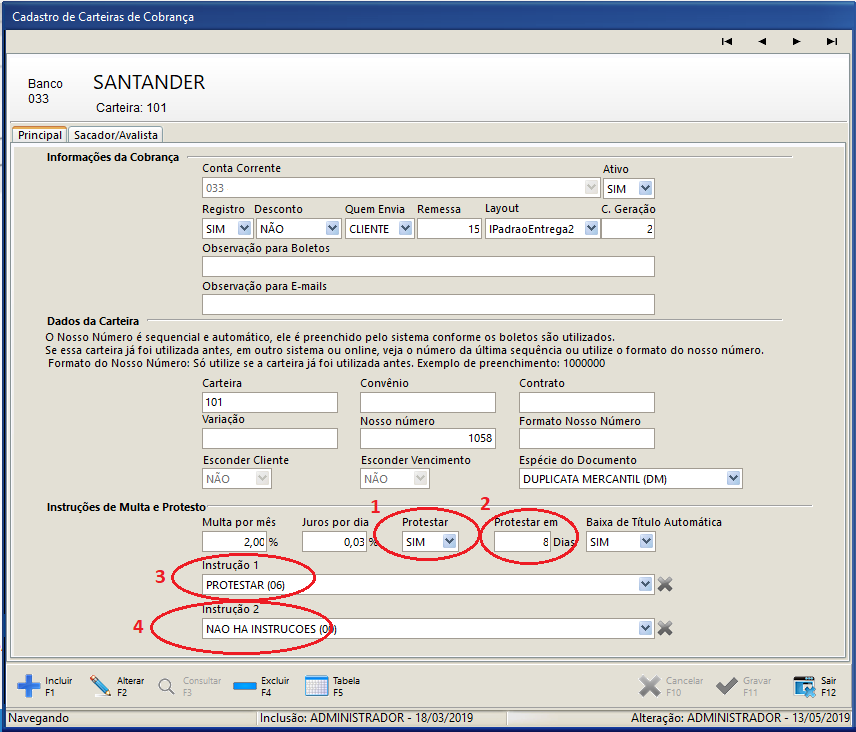Open the Conta Corrente dropdown
This screenshot has width=856, height=732.
591,188
